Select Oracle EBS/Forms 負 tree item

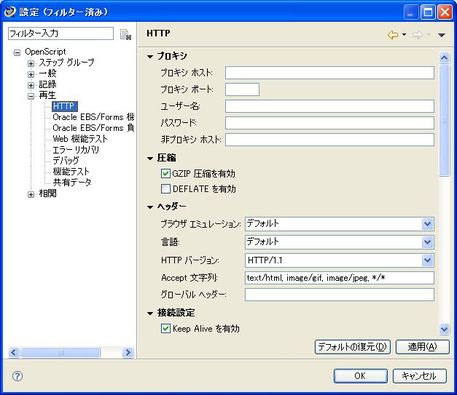[x=93, y=128]
